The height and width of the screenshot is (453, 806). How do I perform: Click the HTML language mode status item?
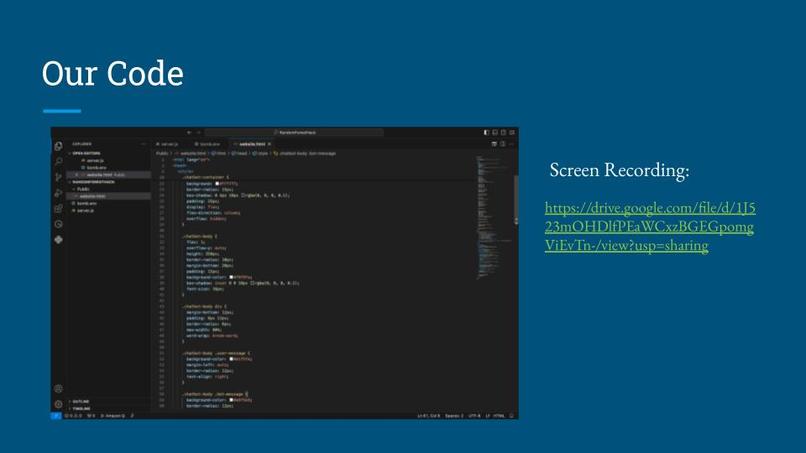point(499,416)
